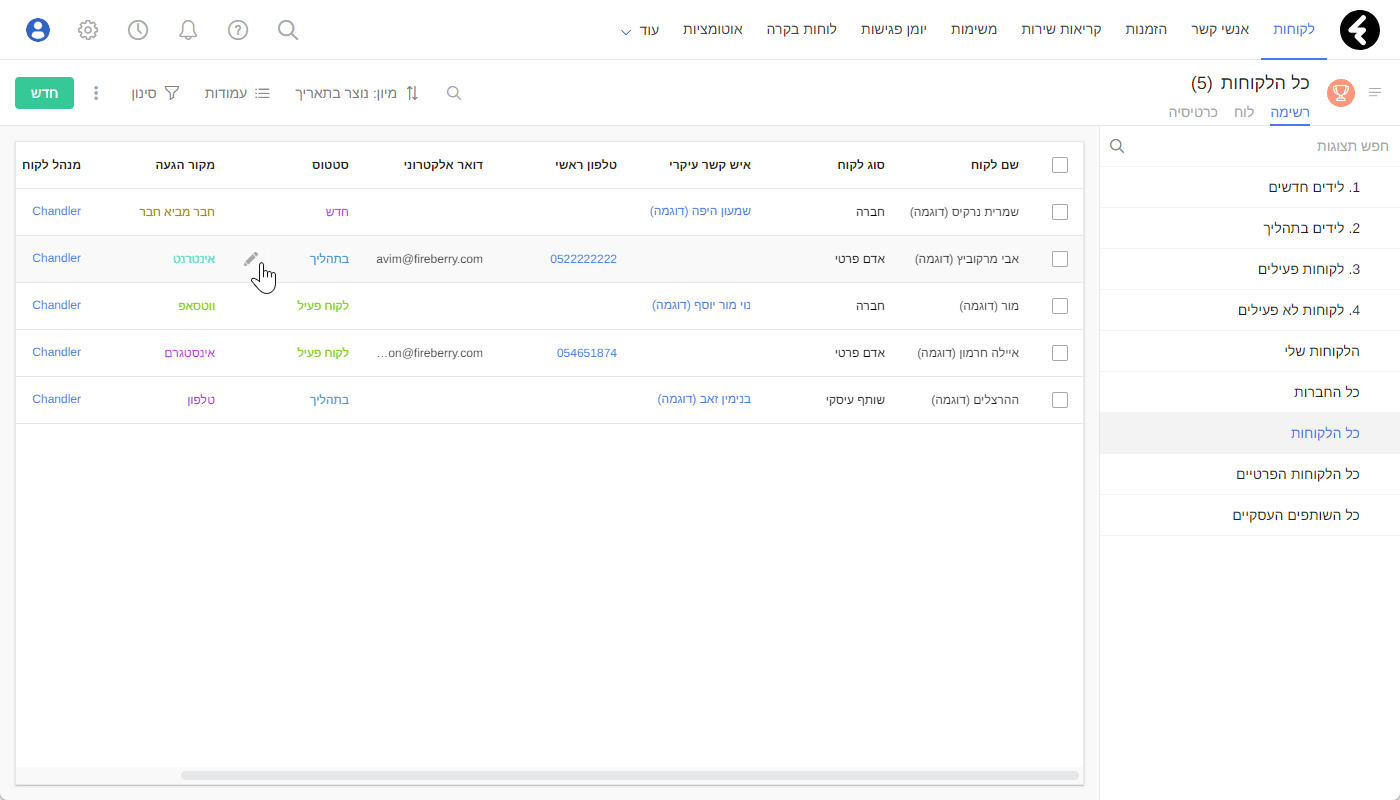
Task: Click the סטטוס column header
Action: click(x=328, y=165)
